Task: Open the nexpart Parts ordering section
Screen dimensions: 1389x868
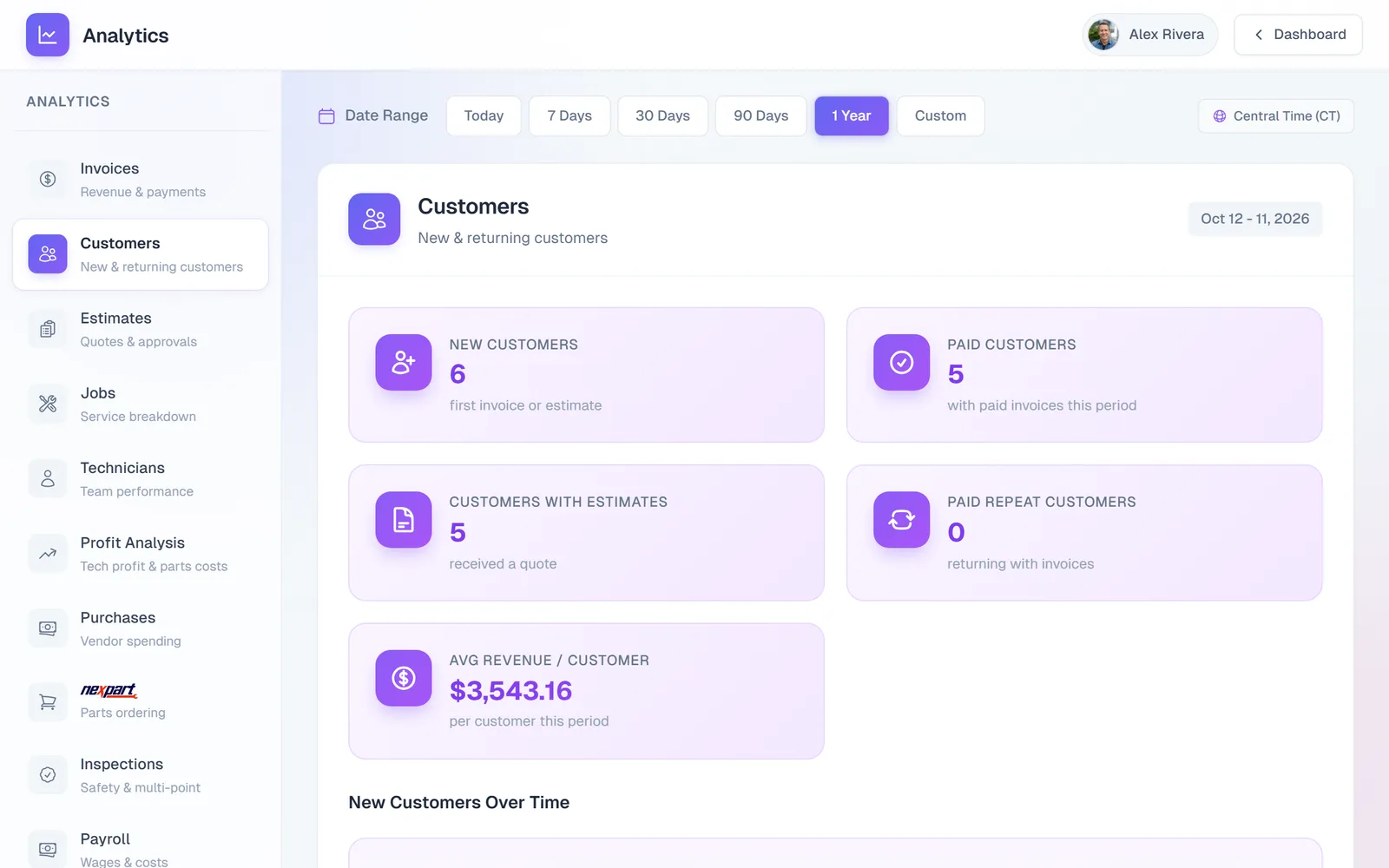Action: (x=141, y=701)
